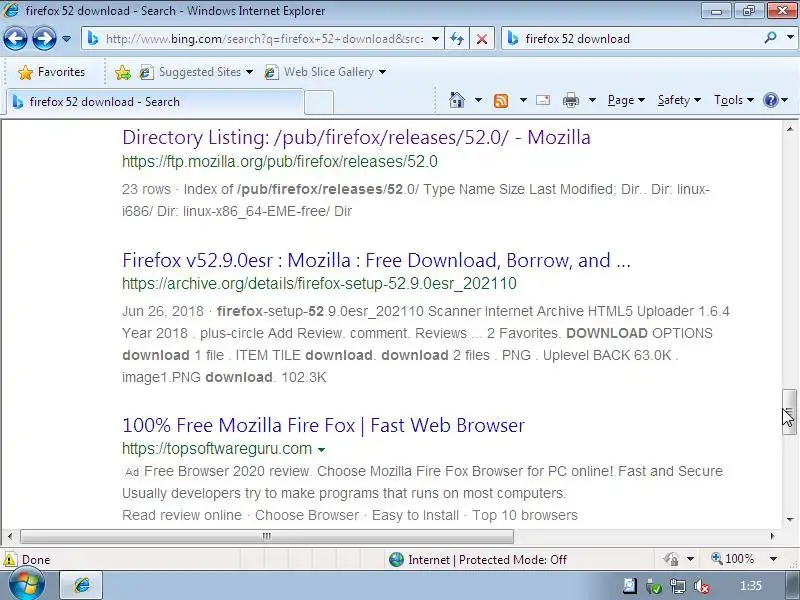Click the vertical scrollbar up arrow
The width and height of the screenshot is (800, 600).
tap(789, 130)
